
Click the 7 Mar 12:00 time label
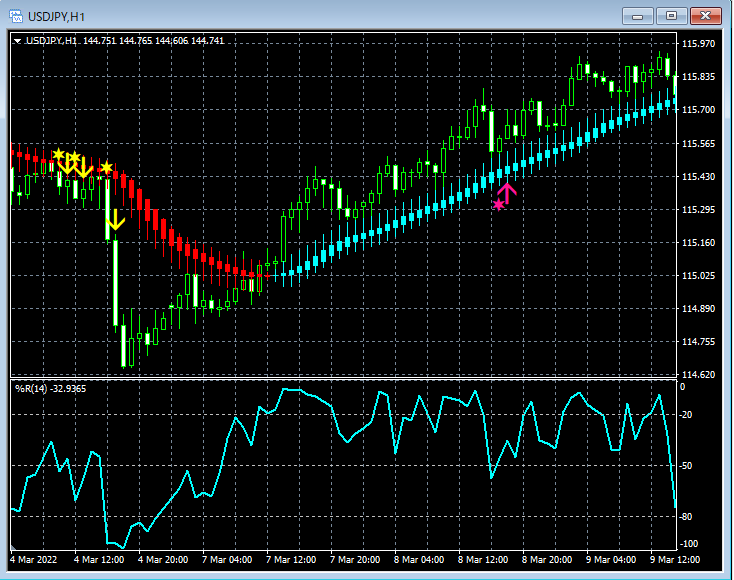pos(291,560)
